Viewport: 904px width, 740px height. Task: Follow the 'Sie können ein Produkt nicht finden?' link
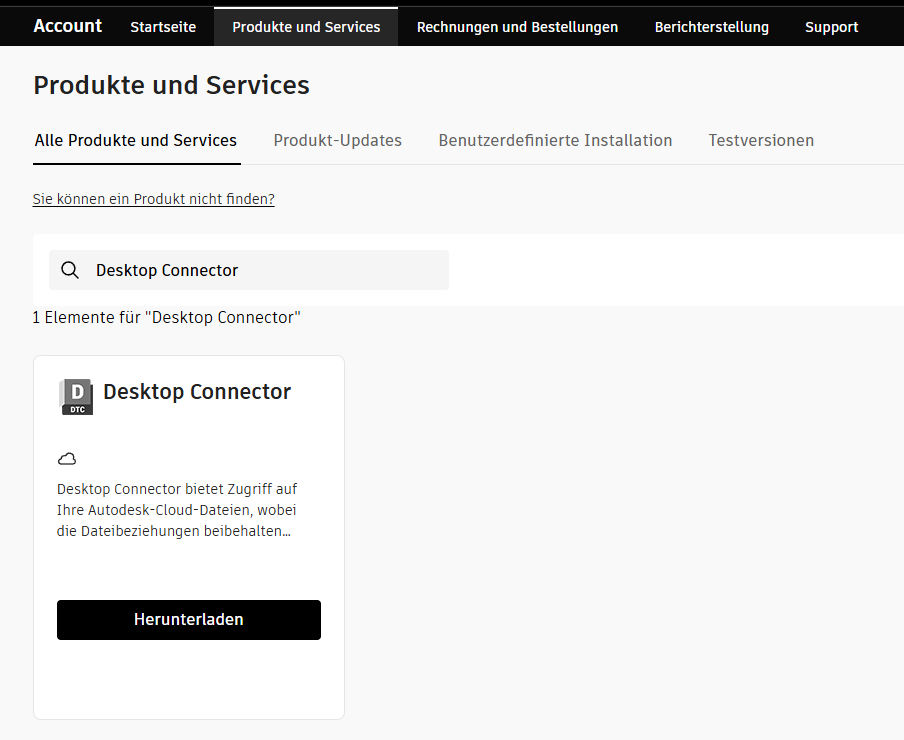pos(153,199)
